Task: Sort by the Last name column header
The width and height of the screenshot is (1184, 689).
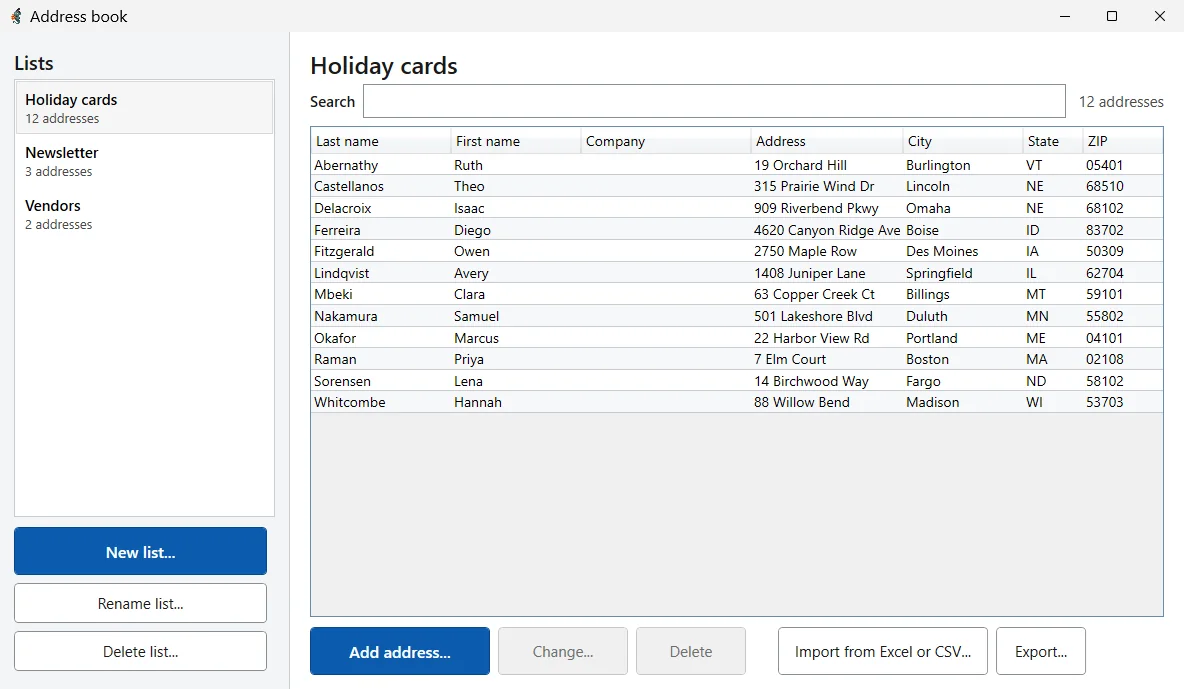Action: coord(381,141)
